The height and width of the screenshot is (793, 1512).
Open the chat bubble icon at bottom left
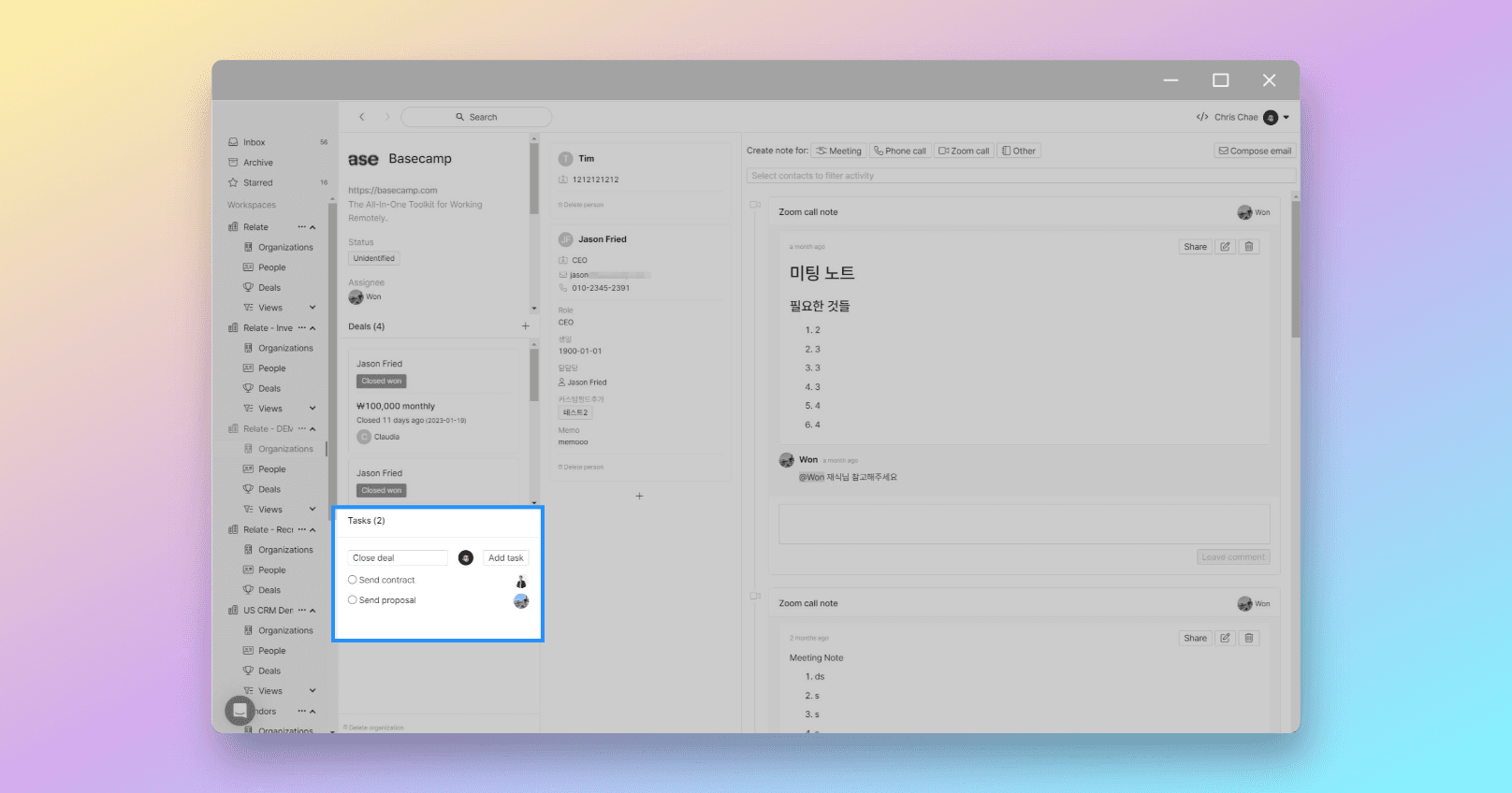coord(240,711)
